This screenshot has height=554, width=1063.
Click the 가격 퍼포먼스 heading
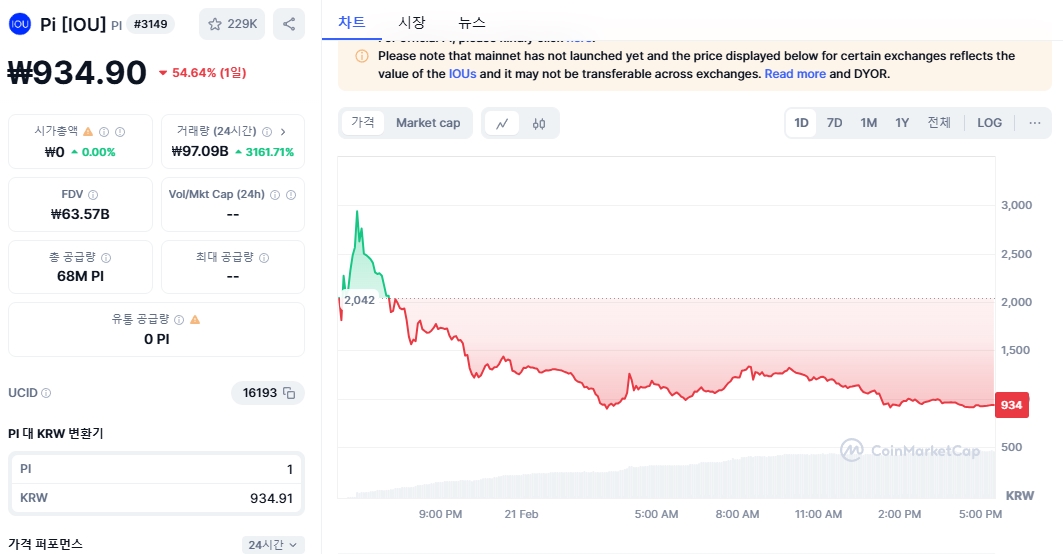45,544
